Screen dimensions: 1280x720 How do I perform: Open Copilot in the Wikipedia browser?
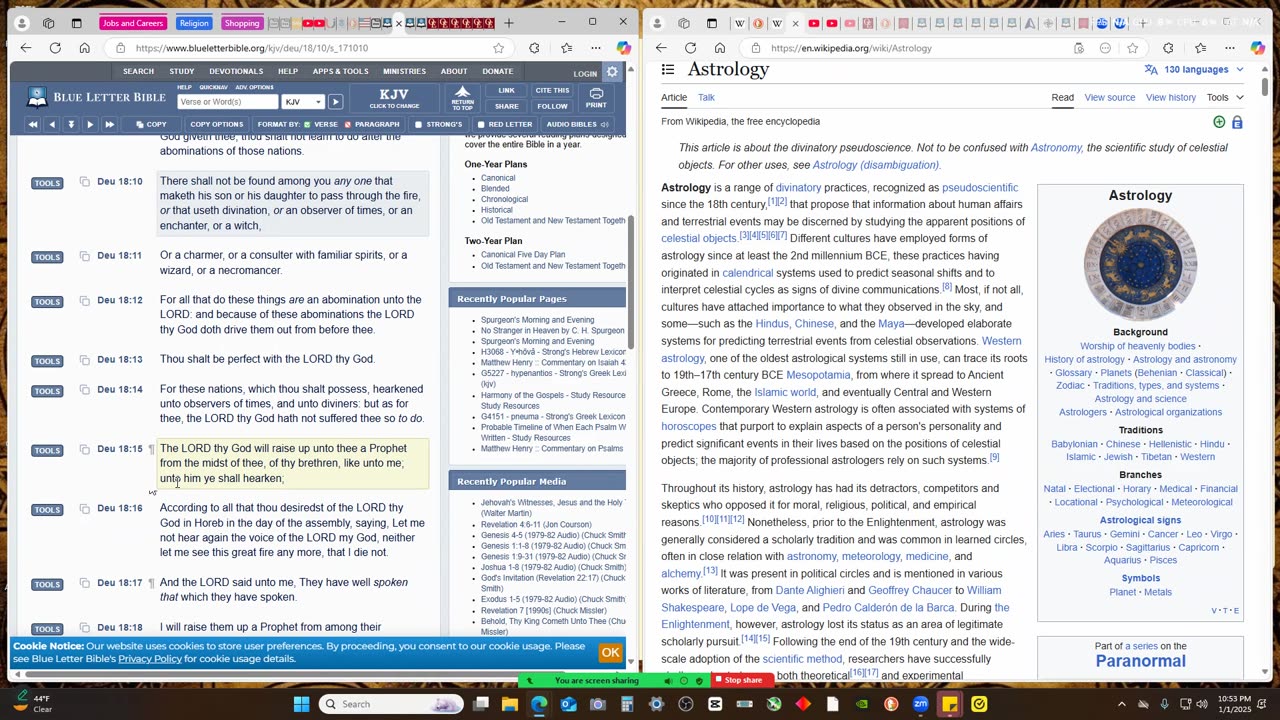click(1258, 48)
